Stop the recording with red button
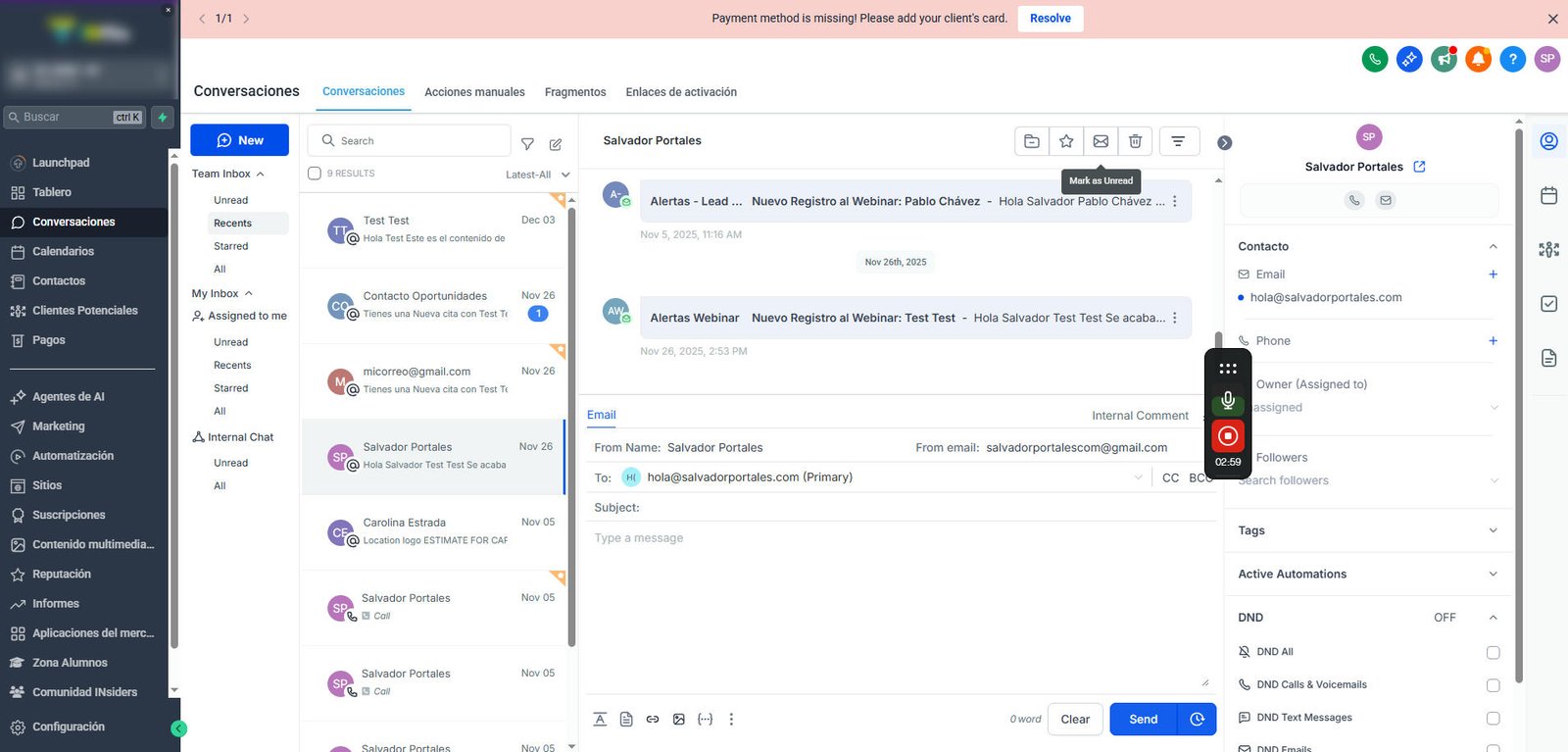Viewport: 1568px width, 752px height. coord(1228,435)
